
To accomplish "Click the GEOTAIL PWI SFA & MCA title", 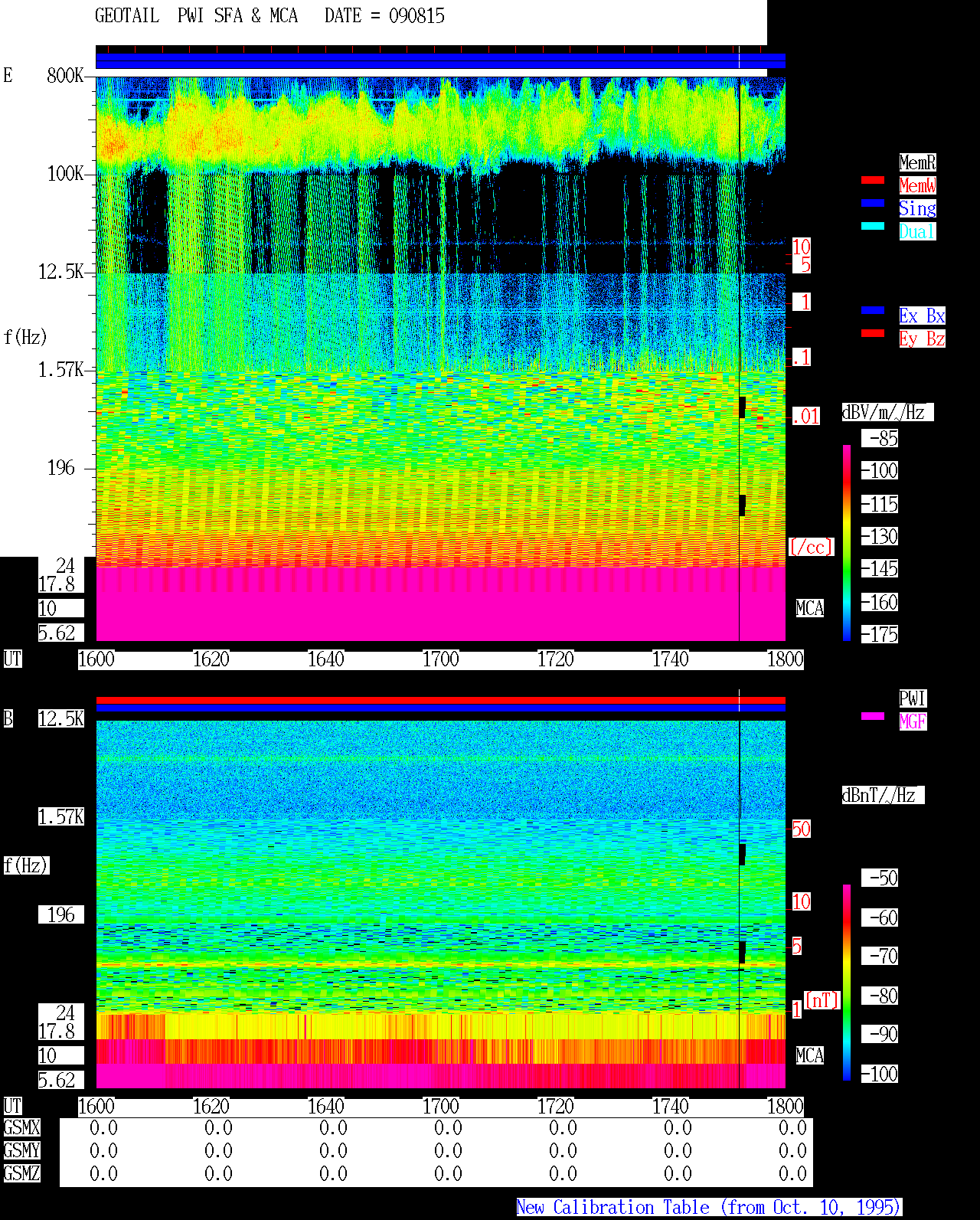I will (x=196, y=16).
